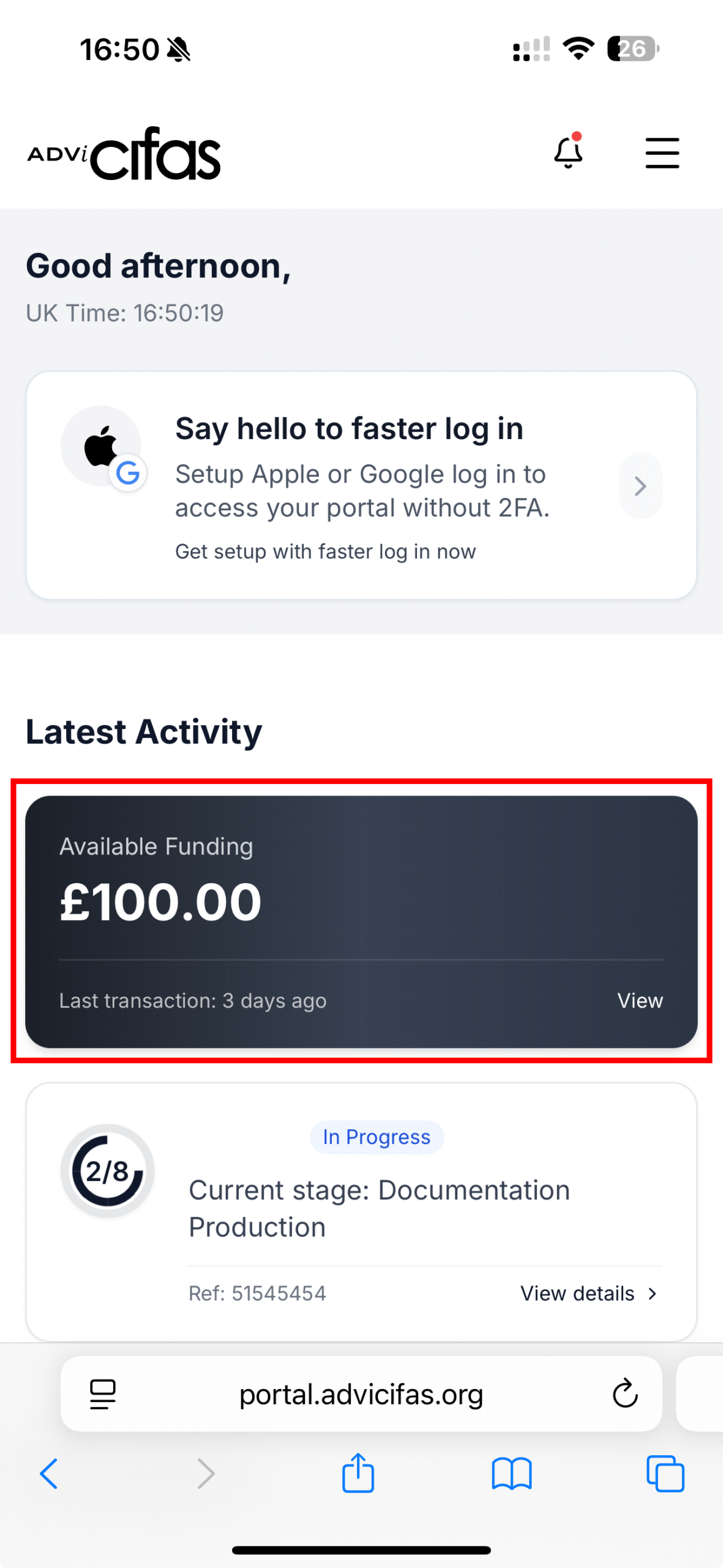723x1568 pixels.
Task: Open View details for Ref 51545454
Action: (577, 1293)
